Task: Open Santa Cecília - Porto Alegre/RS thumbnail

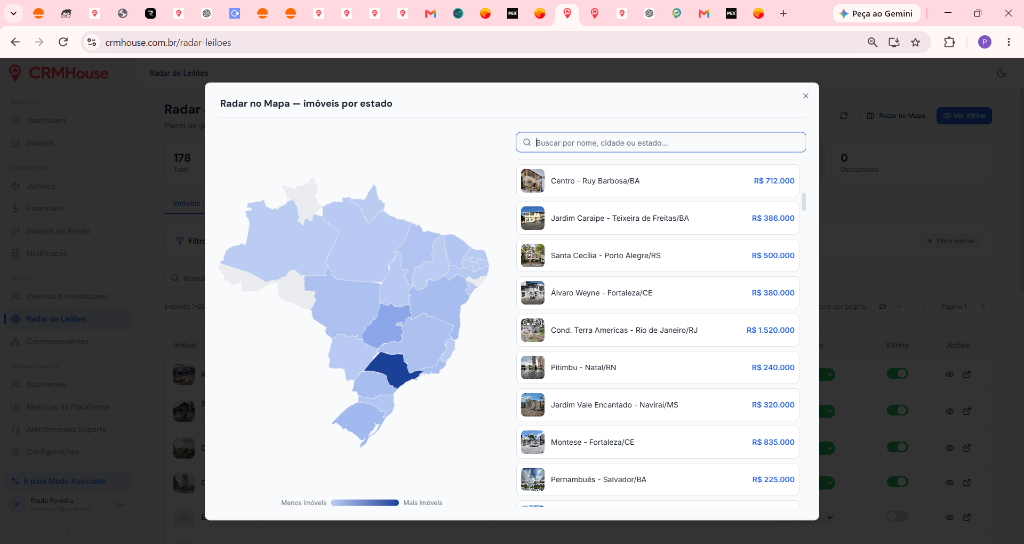Action: click(x=532, y=255)
